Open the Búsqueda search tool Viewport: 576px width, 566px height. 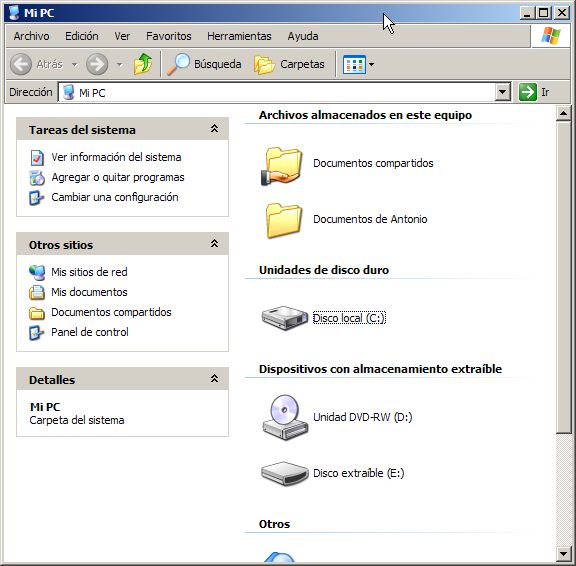(x=204, y=64)
